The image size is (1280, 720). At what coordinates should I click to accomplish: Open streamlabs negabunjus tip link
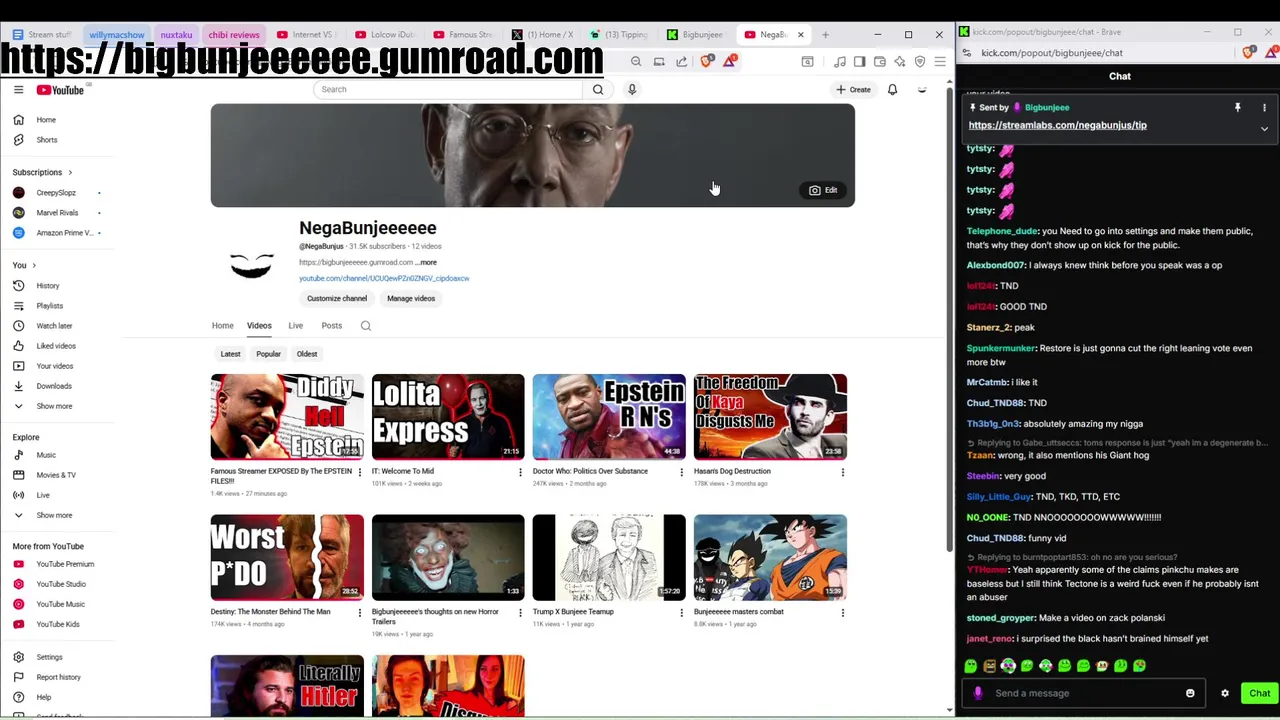1057,126
